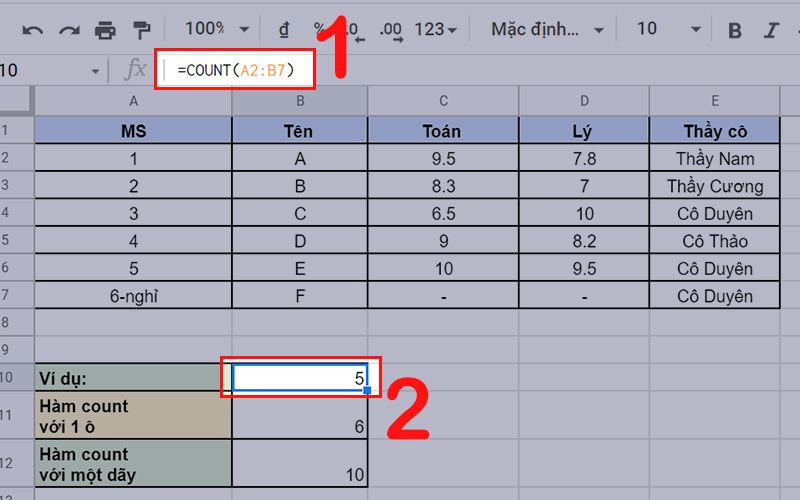Screen dimensions: 800x500
Task: Click row header 11
Action: pos(16,415)
